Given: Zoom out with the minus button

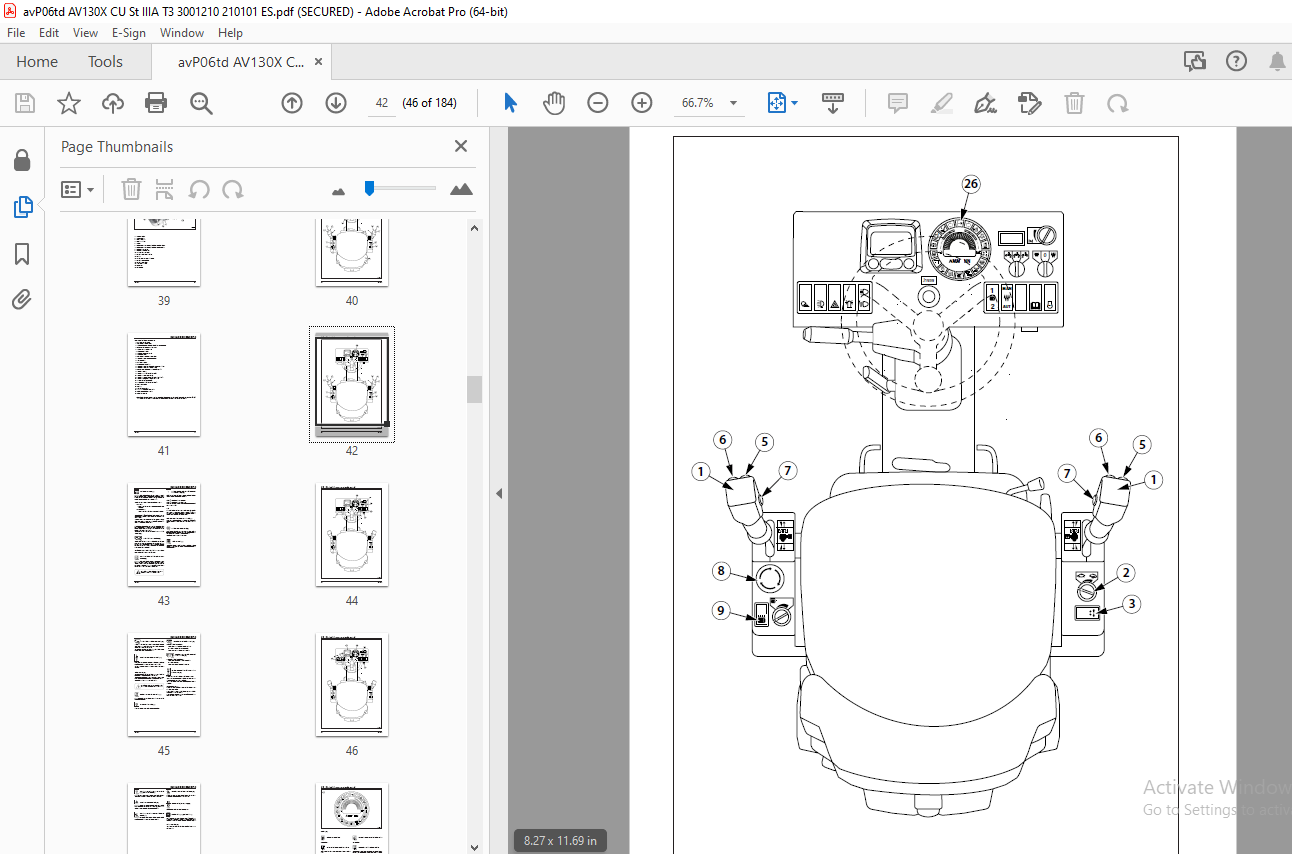Looking at the screenshot, I should (598, 103).
